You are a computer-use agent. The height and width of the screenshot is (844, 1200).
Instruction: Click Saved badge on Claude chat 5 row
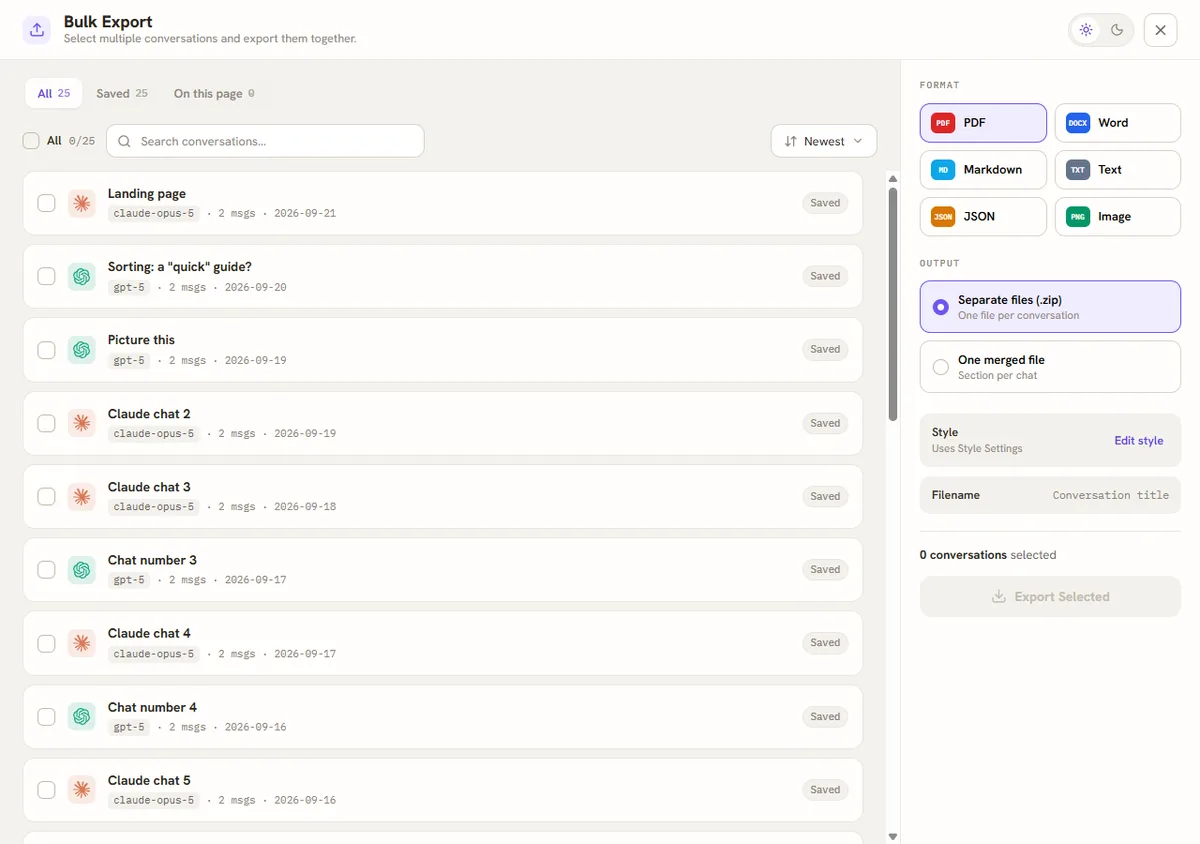(x=825, y=789)
